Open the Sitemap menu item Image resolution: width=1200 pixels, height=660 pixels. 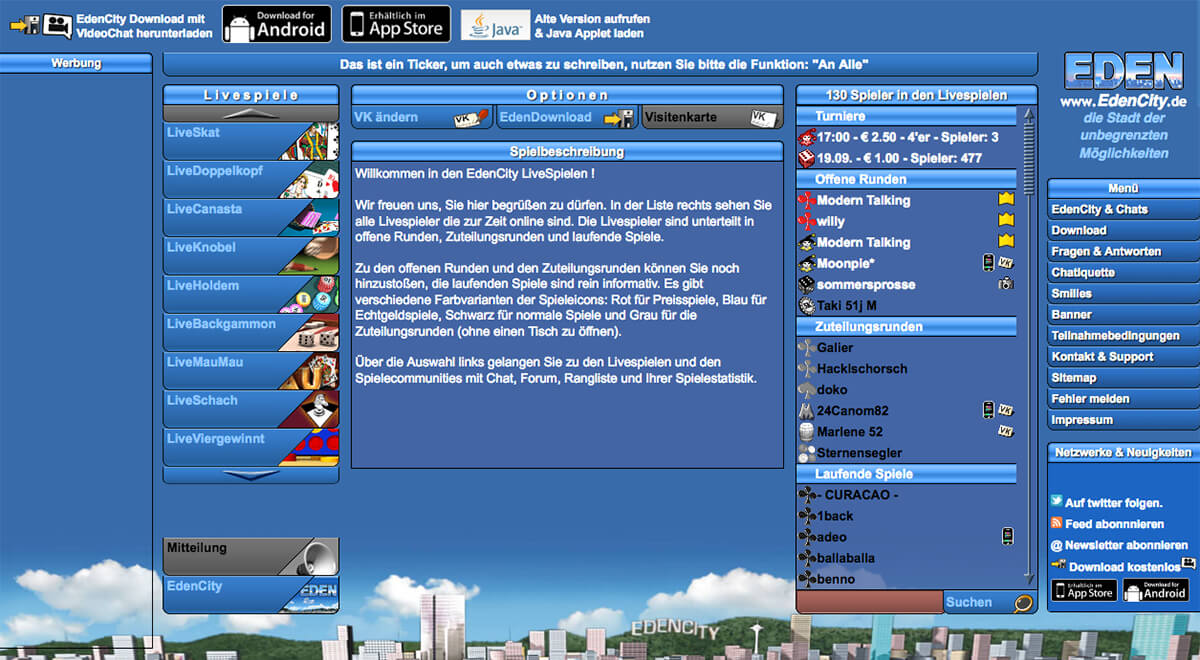(1123, 378)
